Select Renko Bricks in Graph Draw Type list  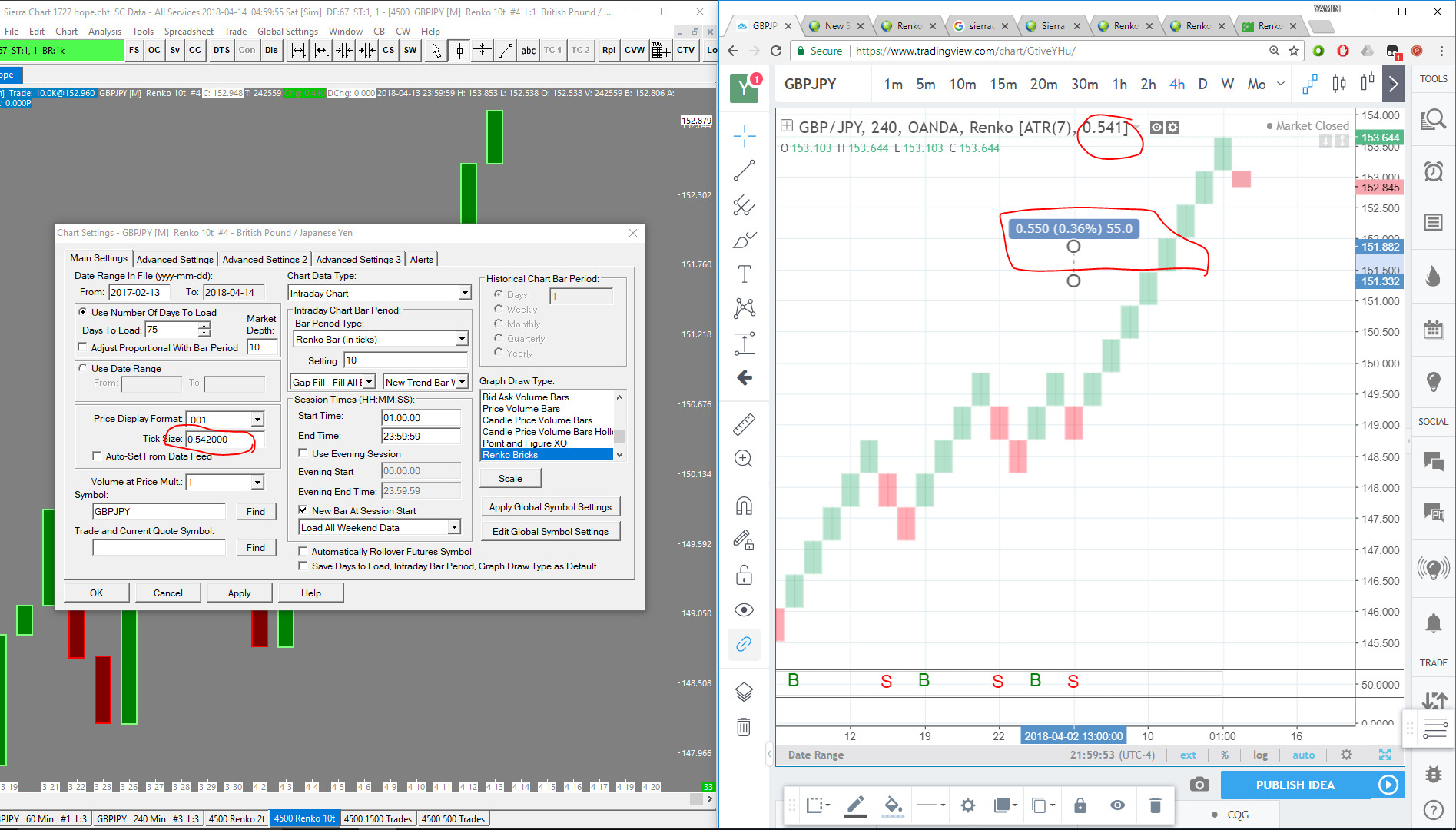(546, 455)
